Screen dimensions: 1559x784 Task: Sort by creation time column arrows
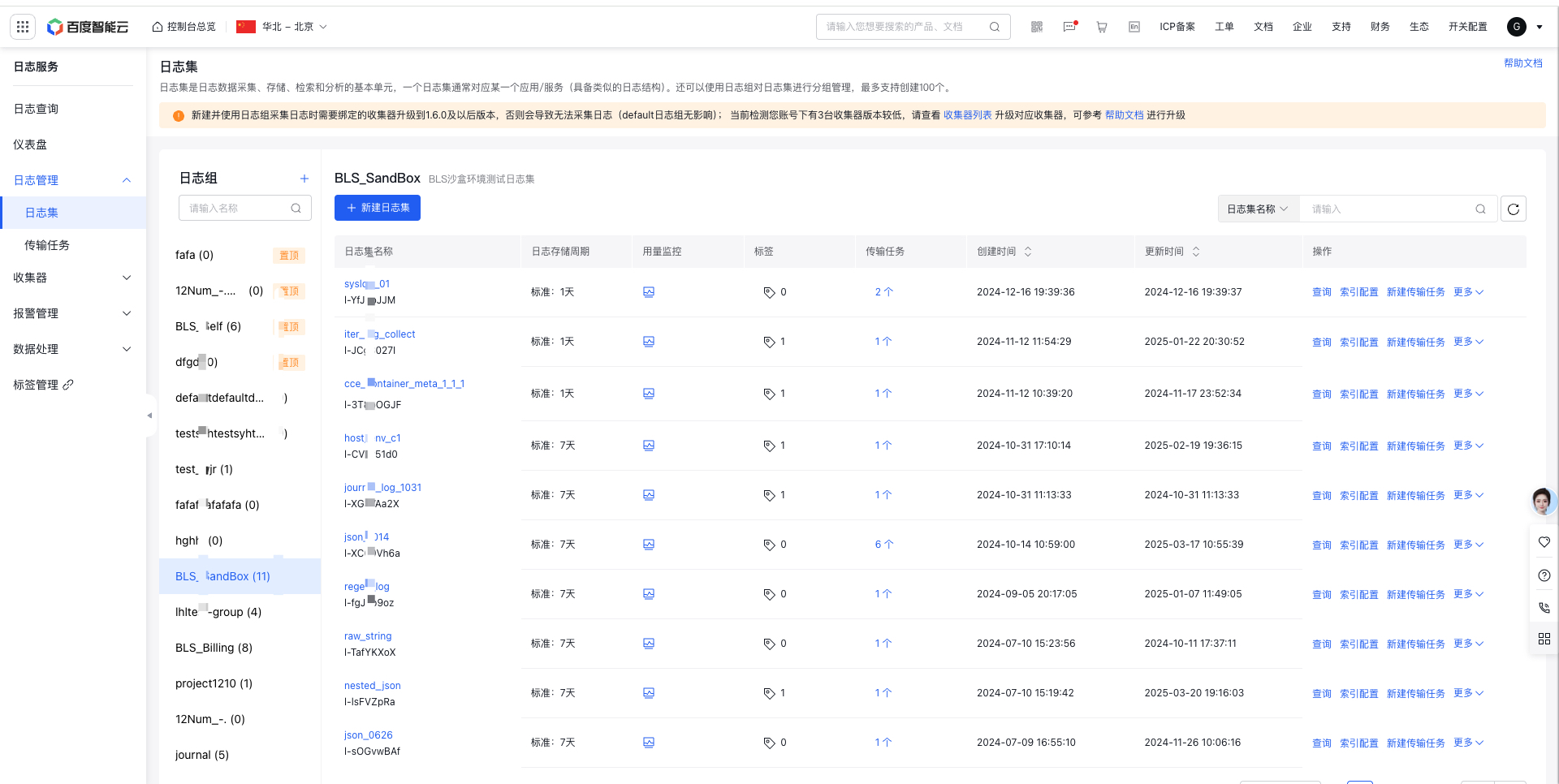click(1028, 252)
